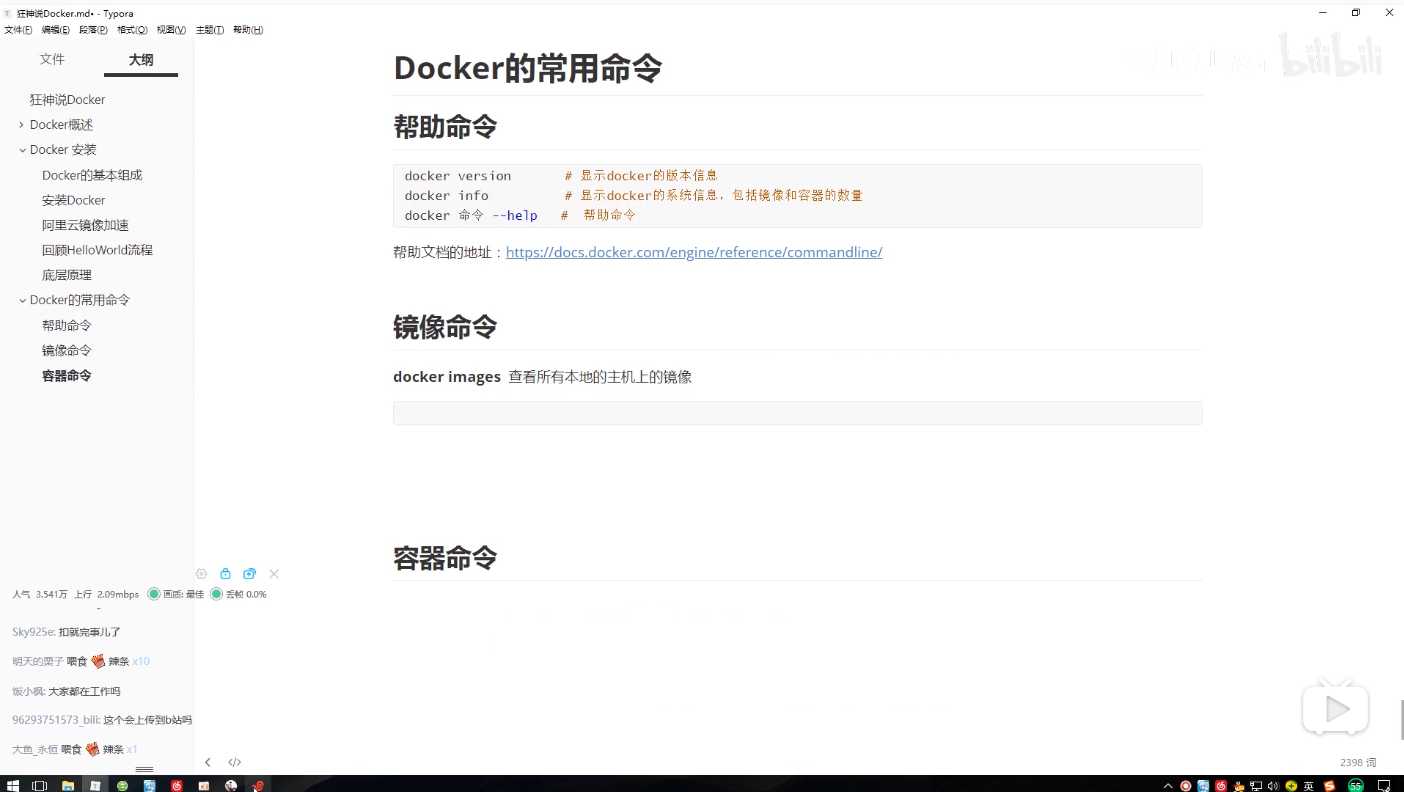1404x792 pixels.
Task: Open Task View on the taskbar
Action: click(39, 785)
